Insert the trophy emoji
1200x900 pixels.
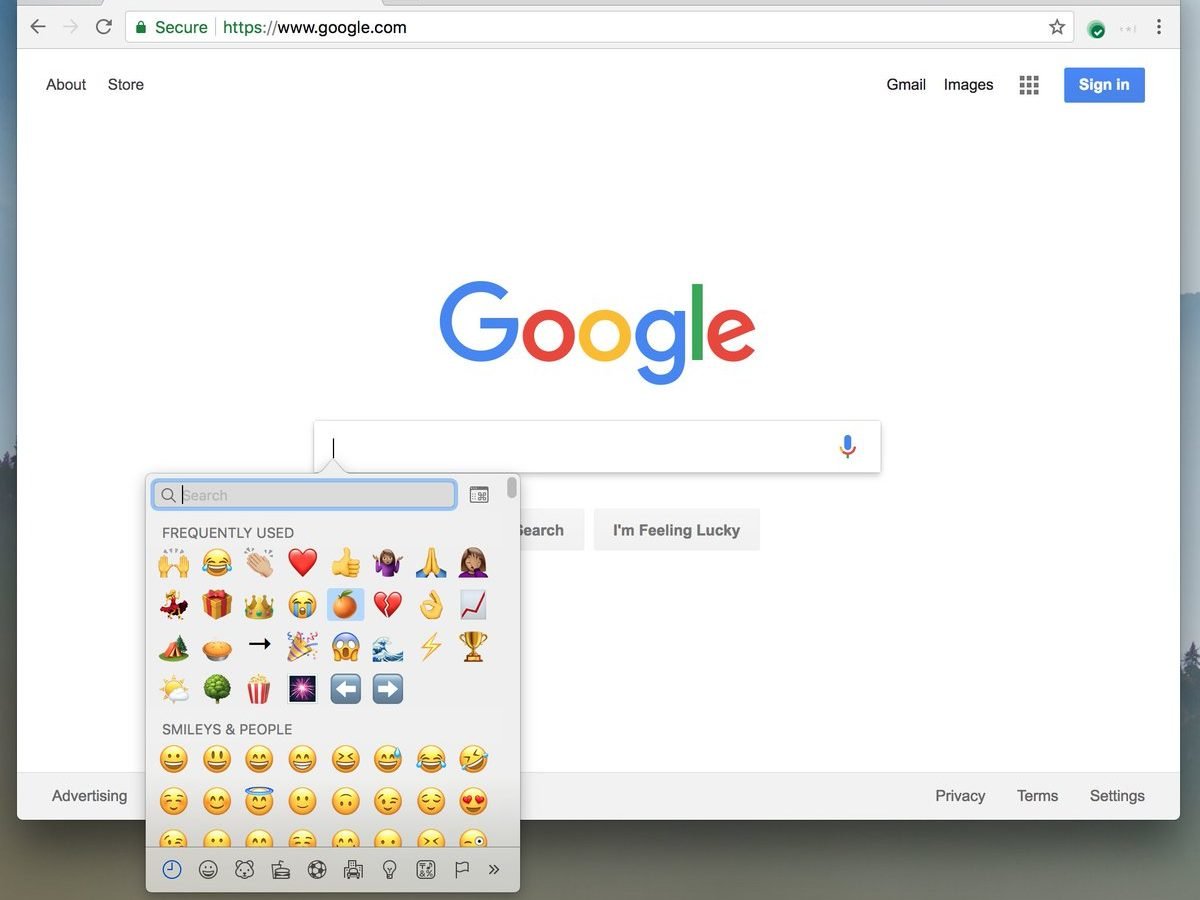pos(473,647)
